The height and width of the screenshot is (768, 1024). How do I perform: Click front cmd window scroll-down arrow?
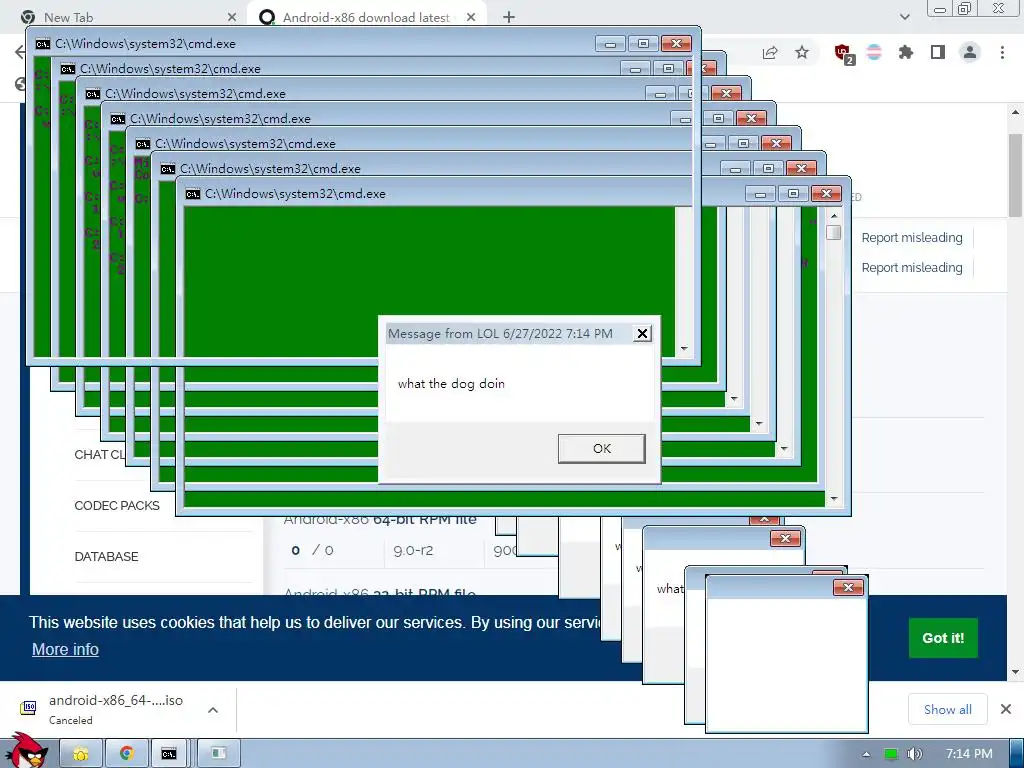coord(833,500)
